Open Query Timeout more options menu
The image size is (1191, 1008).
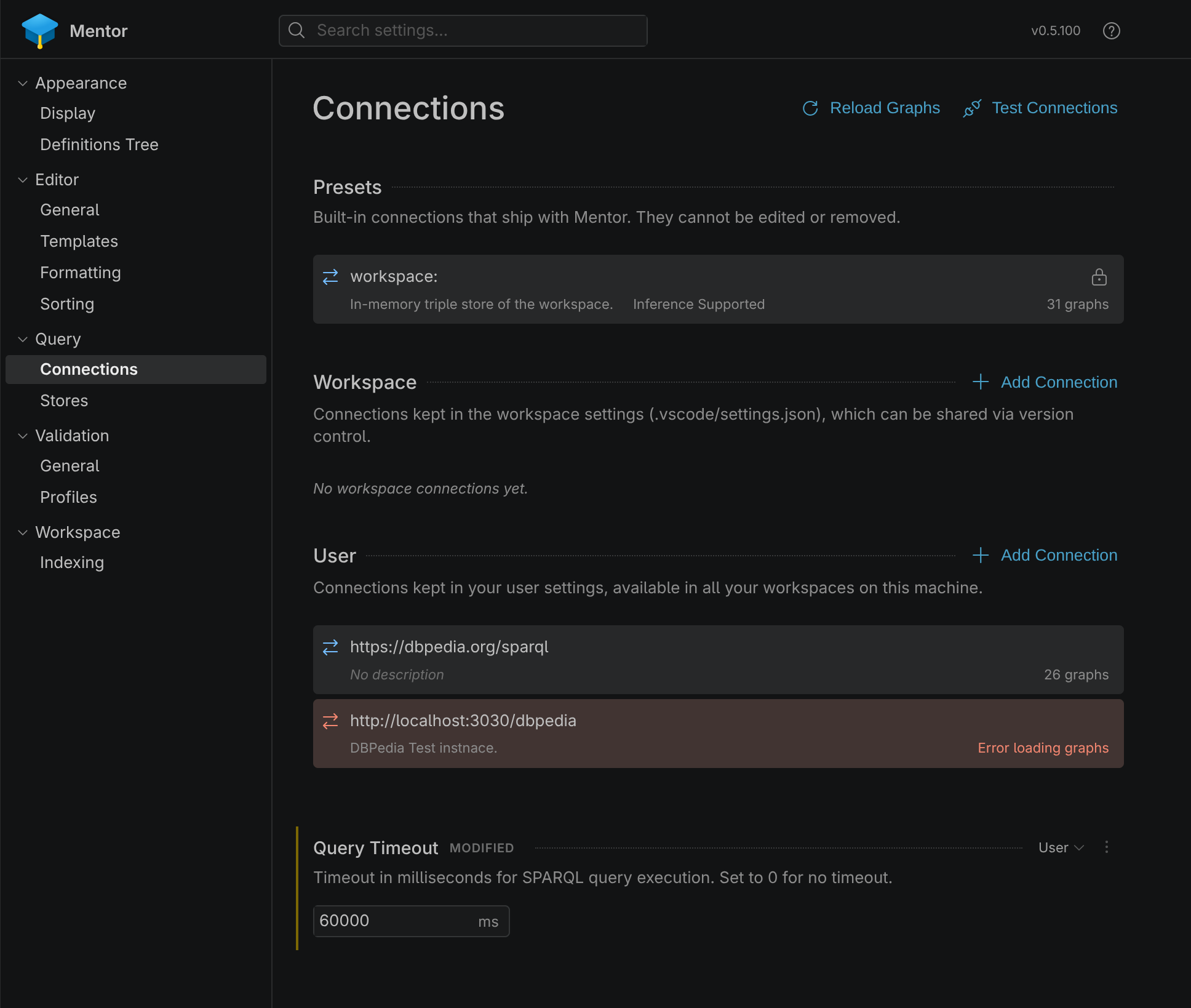(1106, 847)
